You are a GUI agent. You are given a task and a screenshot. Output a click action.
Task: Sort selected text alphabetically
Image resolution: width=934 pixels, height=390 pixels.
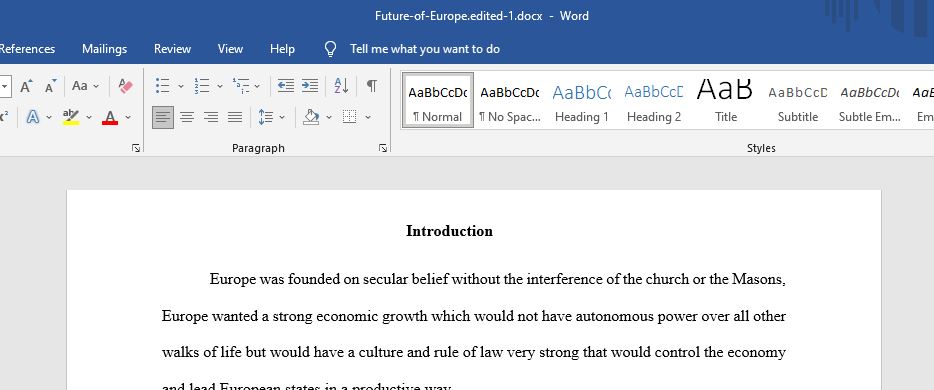pos(341,86)
